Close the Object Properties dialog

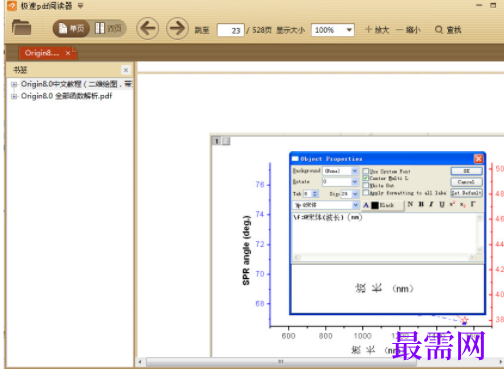click(x=478, y=159)
